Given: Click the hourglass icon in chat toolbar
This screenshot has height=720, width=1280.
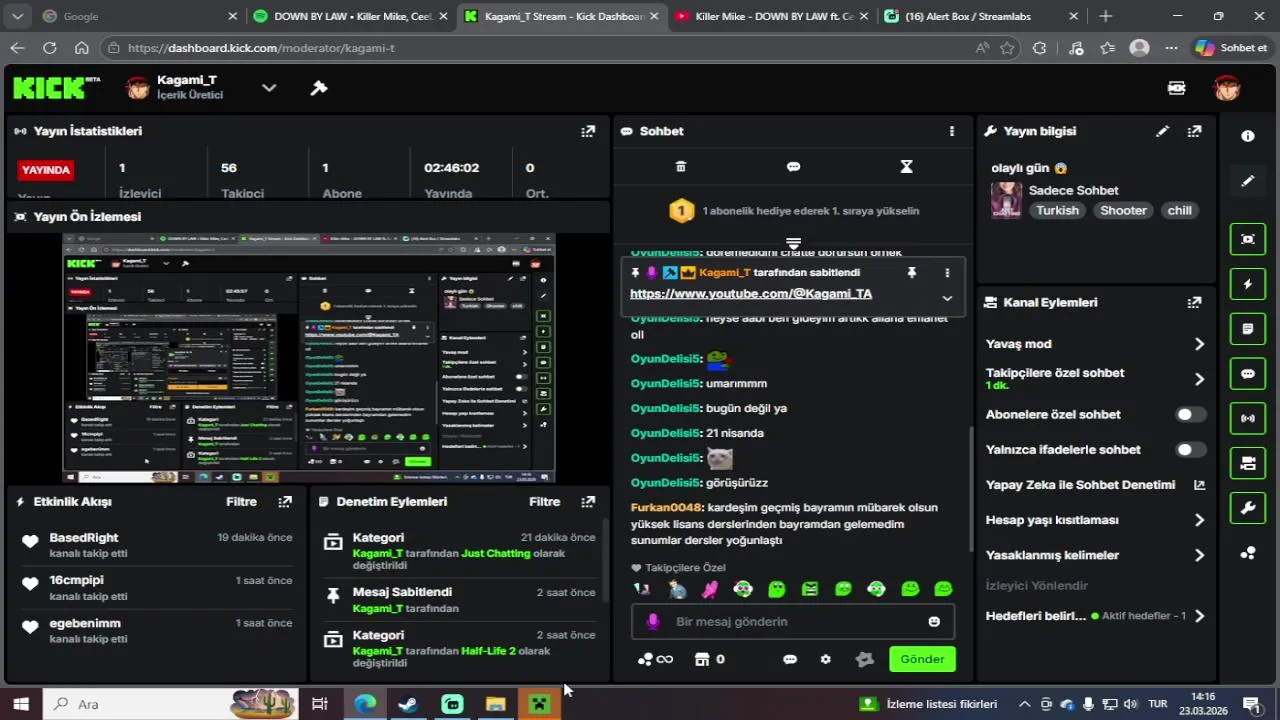Looking at the screenshot, I should tap(906, 167).
